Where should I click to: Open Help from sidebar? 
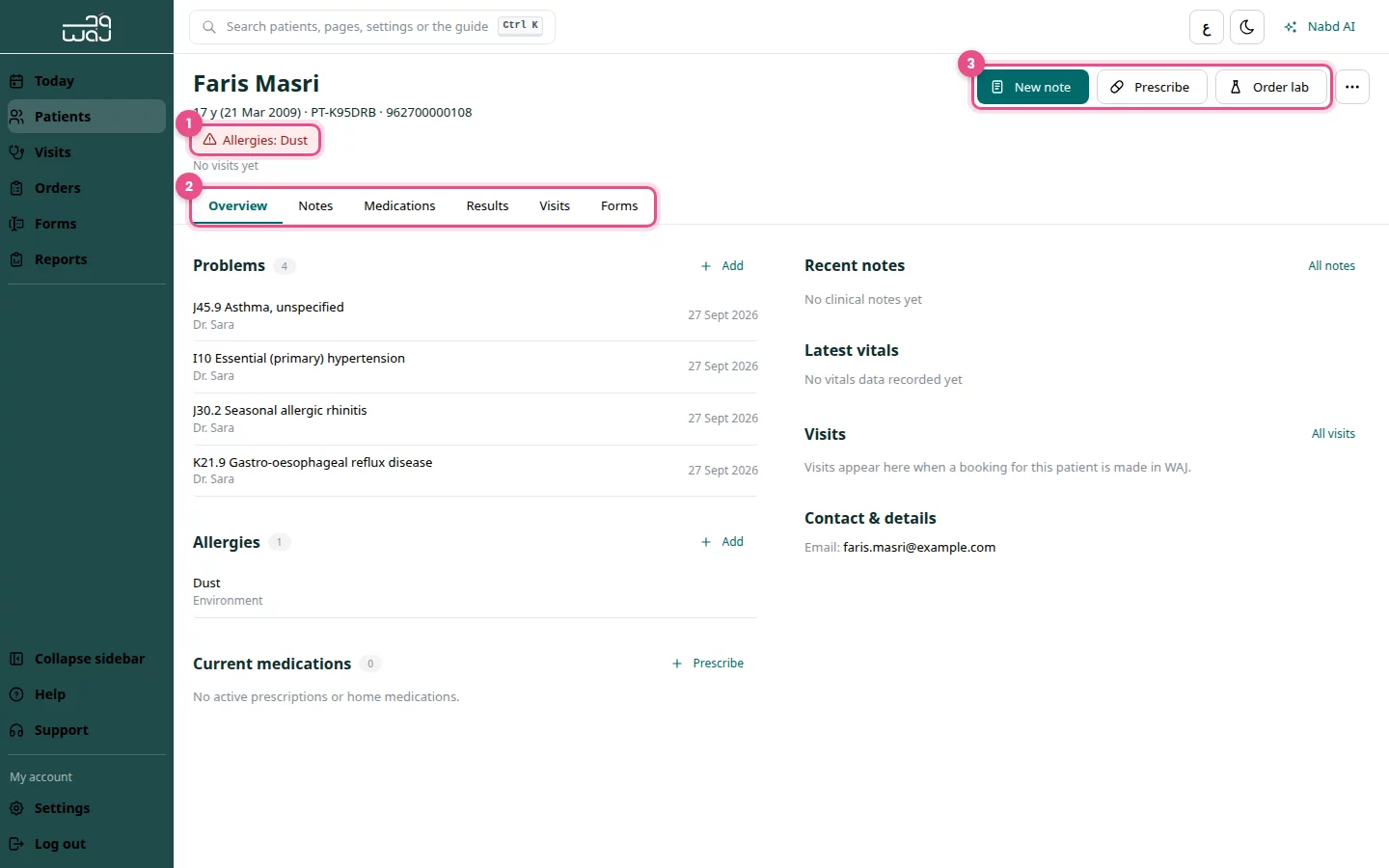pos(87,694)
